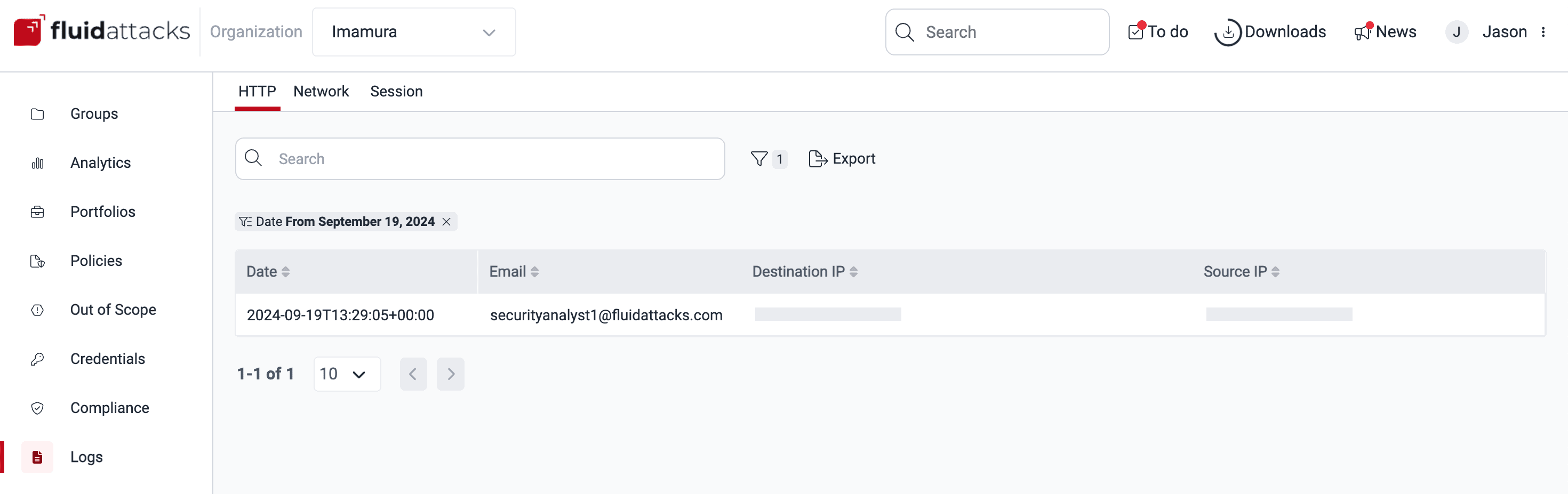Click inside the logs Search field
The height and width of the screenshot is (494, 1568).
(480, 158)
